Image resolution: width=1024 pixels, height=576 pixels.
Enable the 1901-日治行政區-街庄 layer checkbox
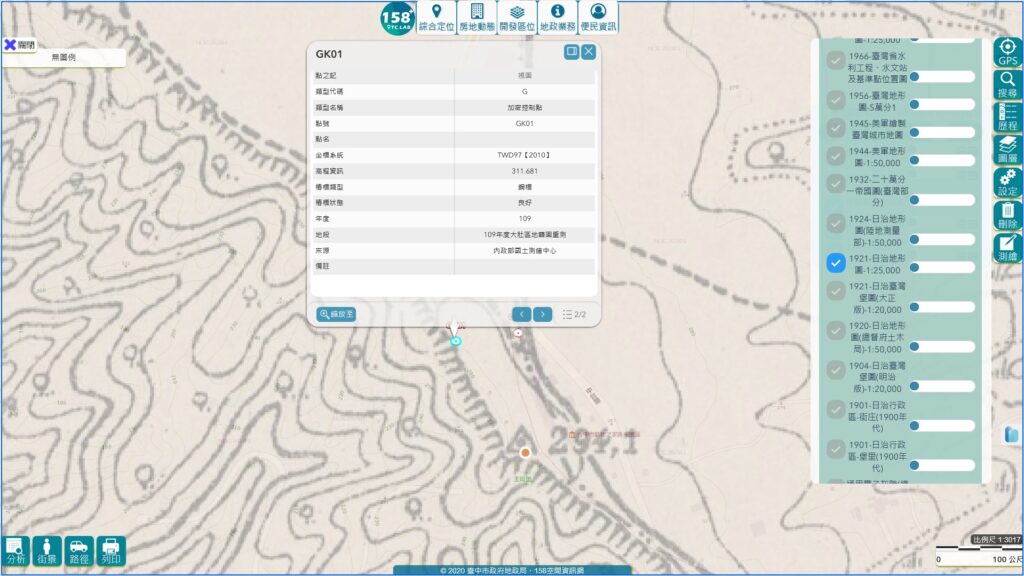click(835, 410)
